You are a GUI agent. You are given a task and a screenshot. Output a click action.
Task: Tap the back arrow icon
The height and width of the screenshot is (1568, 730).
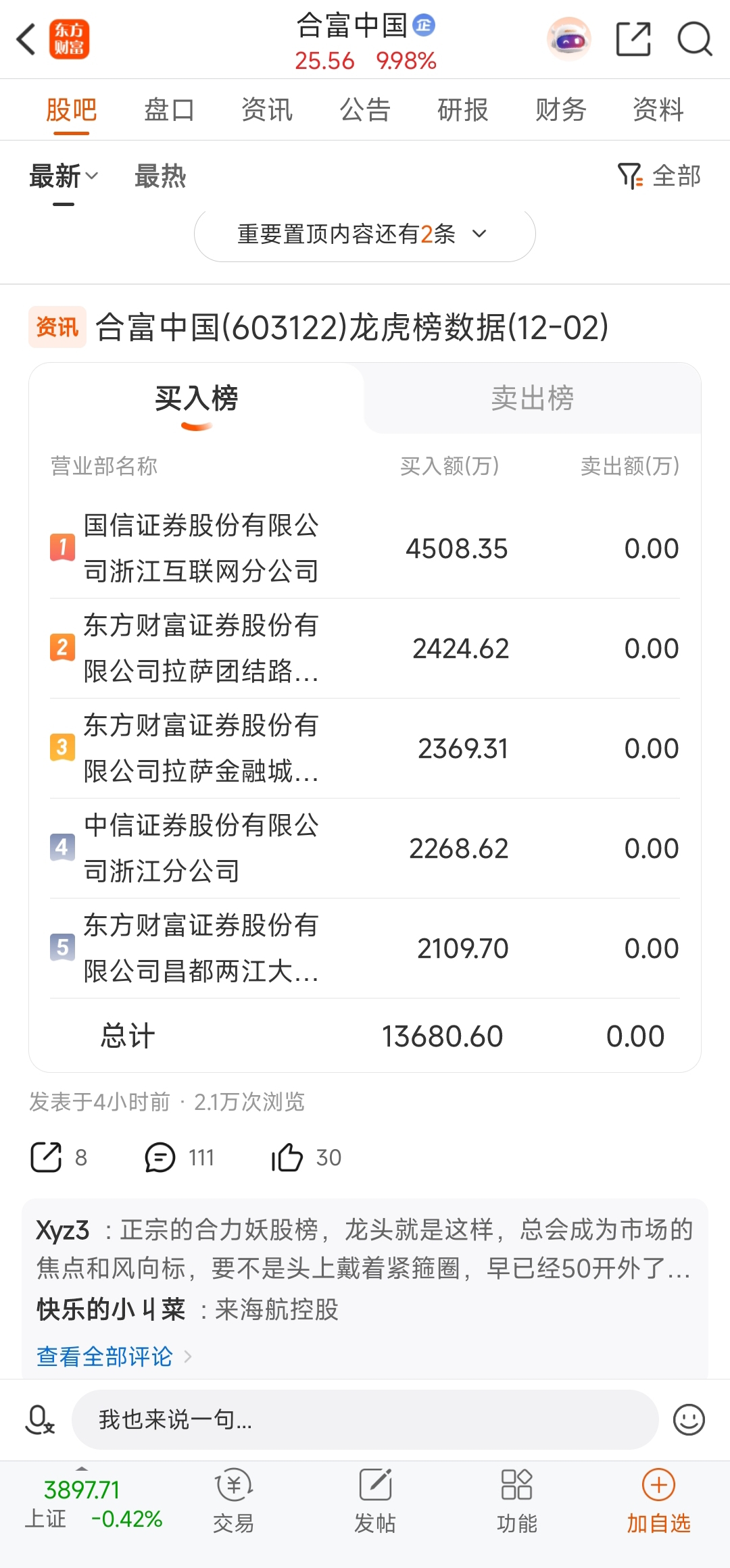click(27, 39)
